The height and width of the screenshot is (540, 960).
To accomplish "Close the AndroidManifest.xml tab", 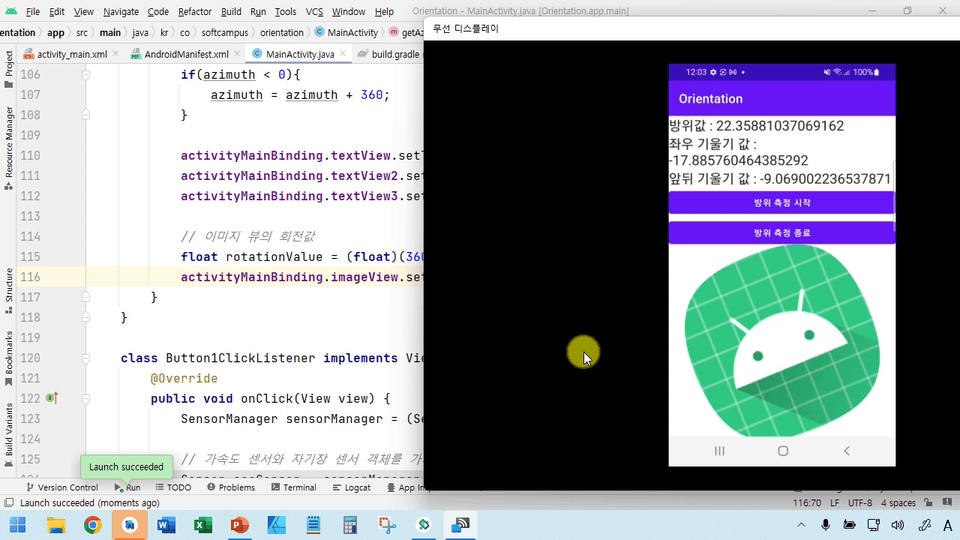I will tap(237, 54).
